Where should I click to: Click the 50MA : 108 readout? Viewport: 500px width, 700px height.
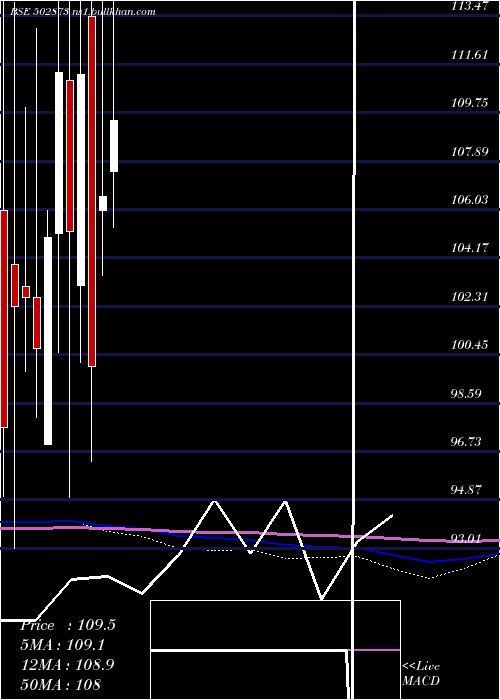(61, 684)
